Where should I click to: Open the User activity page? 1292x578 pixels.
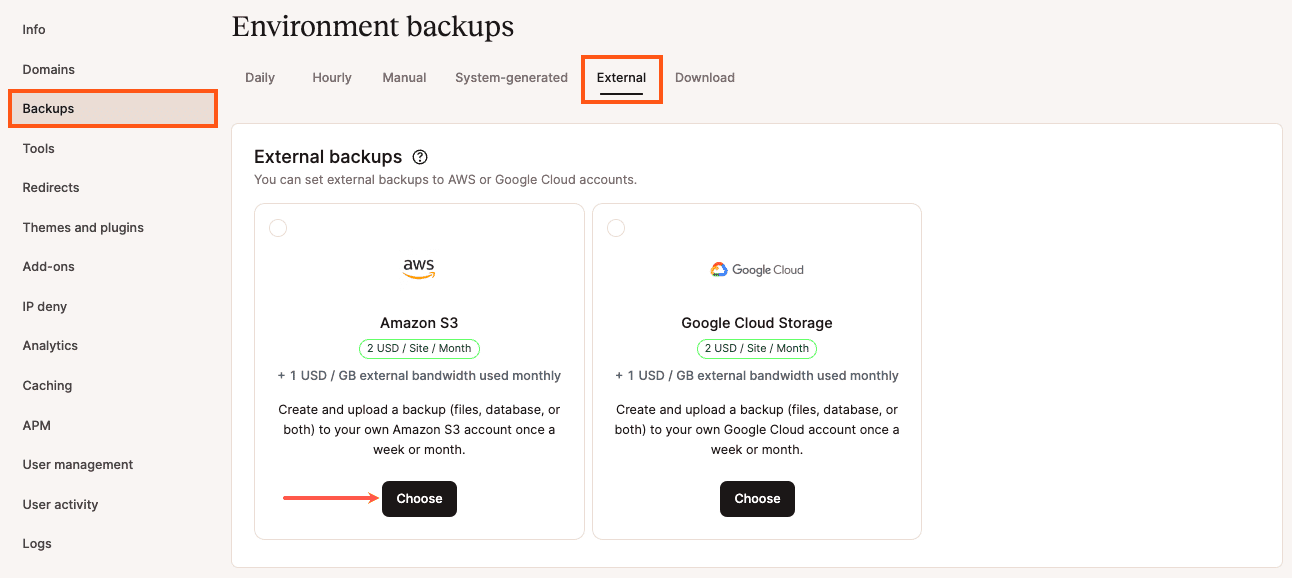pos(60,504)
